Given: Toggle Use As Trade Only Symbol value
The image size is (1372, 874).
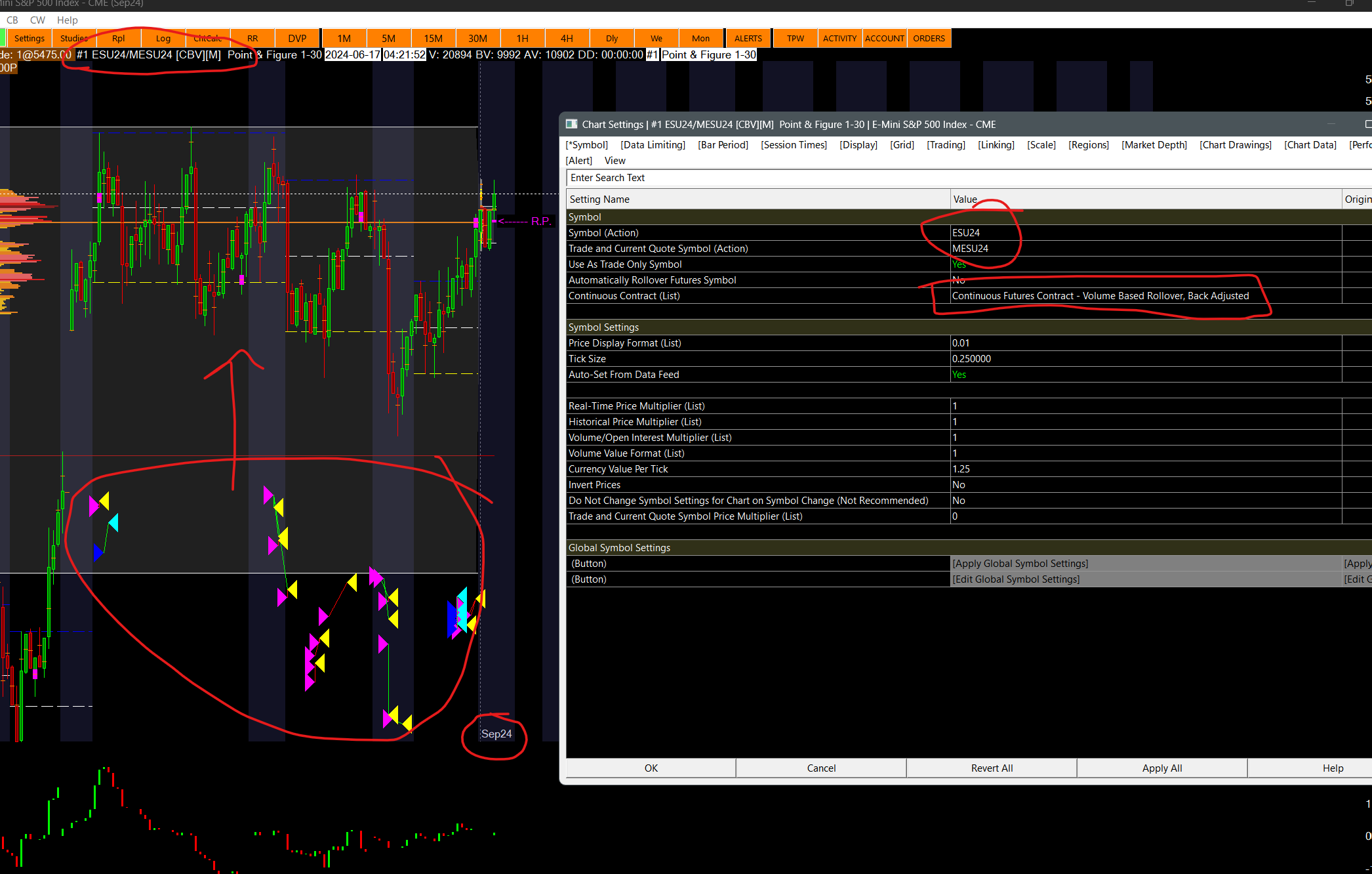Looking at the screenshot, I should (959, 264).
